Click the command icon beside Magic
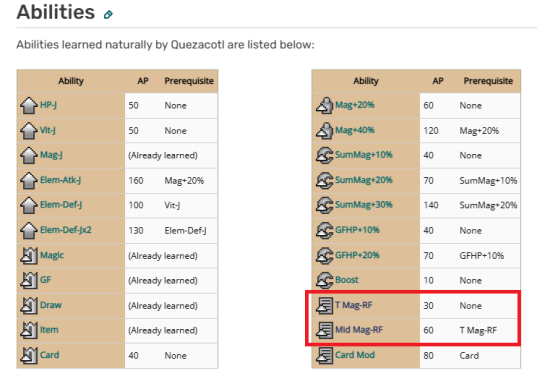 click(x=29, y=255)
